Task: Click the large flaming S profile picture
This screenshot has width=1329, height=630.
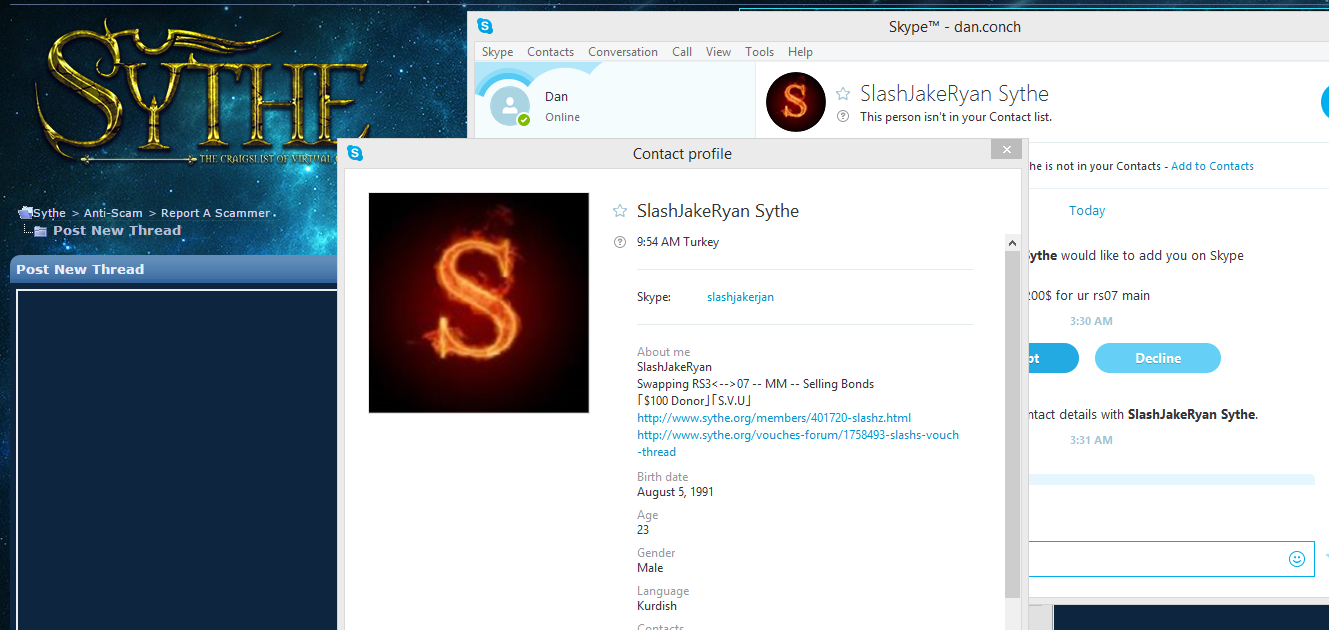Action: tap(479, 303)
